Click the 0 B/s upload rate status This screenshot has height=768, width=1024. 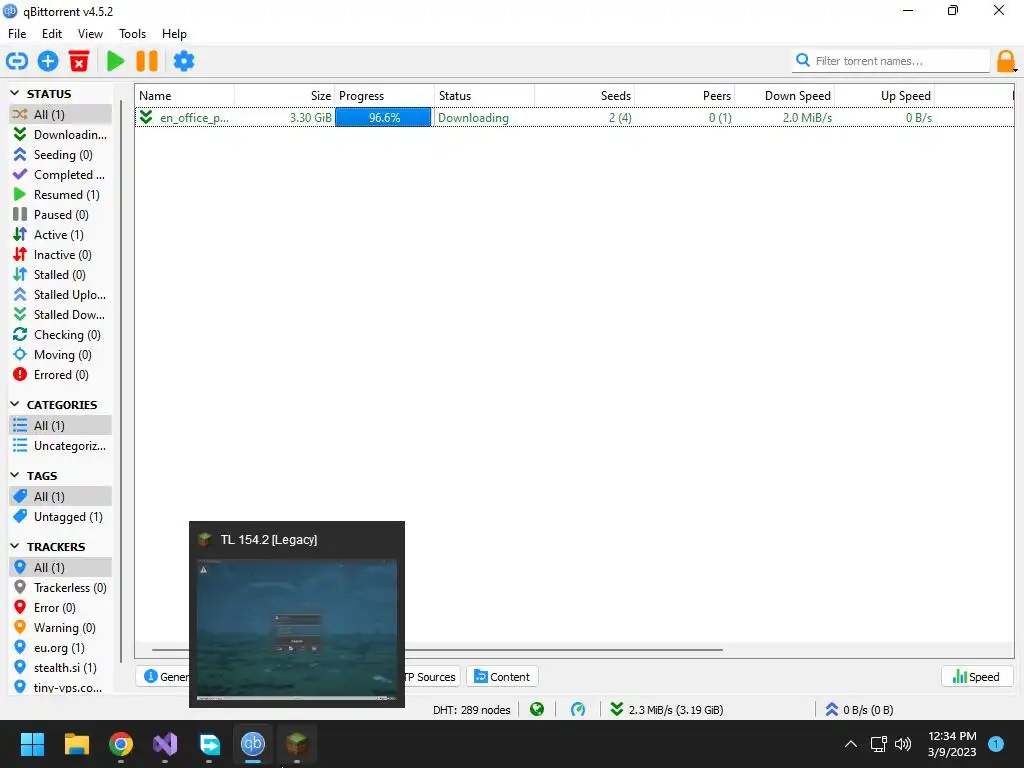click(859, 710)
